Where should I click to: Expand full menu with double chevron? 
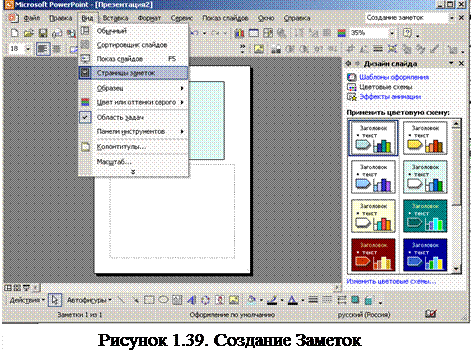pyautogui.click(x=133, y=172)
